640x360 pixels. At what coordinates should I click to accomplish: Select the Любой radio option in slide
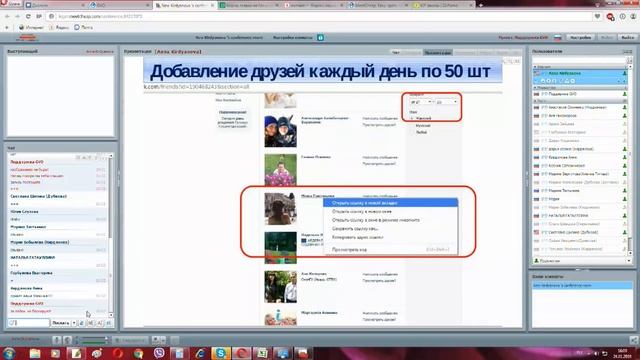412,132
